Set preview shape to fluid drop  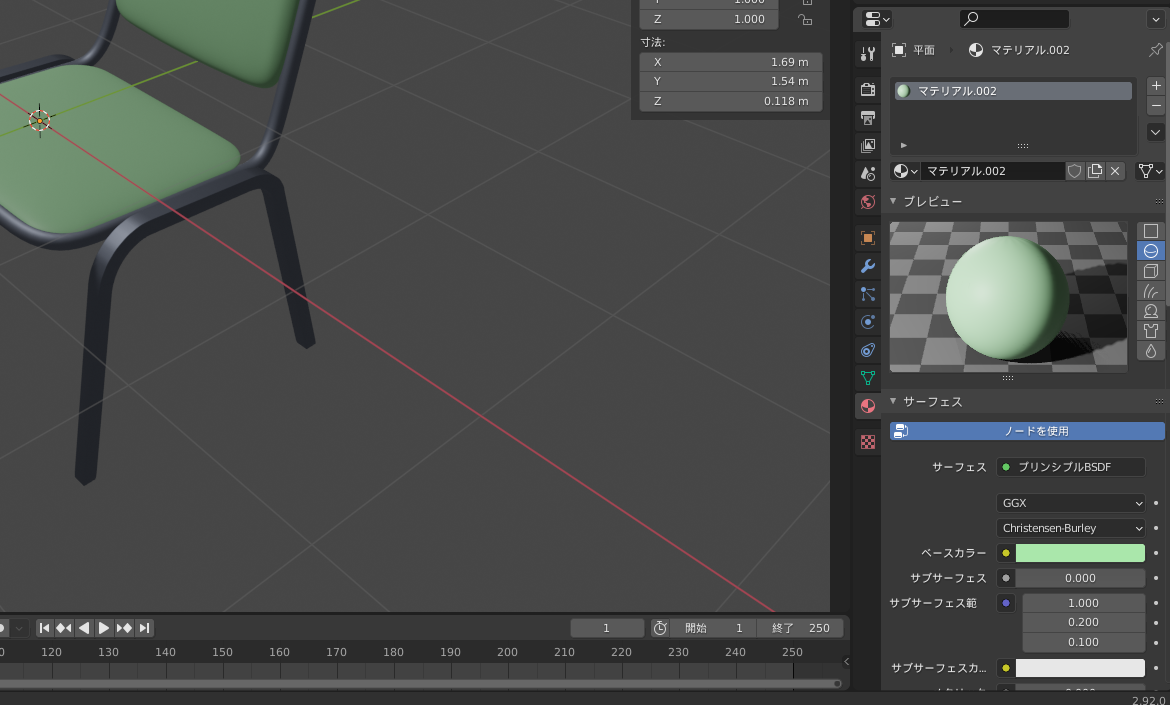pyautogui.click(x=1151, y=351)
